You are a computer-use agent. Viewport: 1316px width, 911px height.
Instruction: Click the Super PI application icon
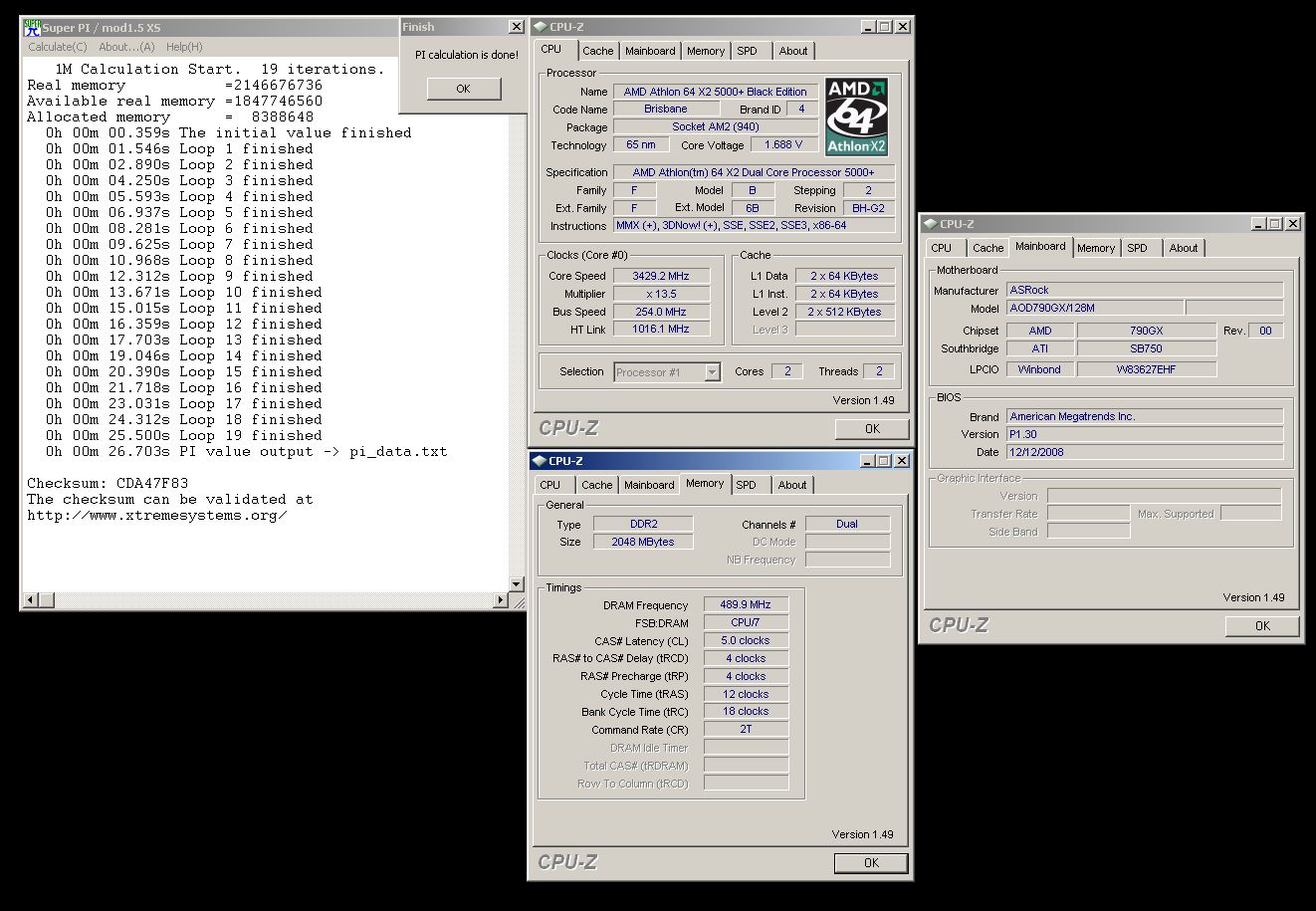pos(32,27)
